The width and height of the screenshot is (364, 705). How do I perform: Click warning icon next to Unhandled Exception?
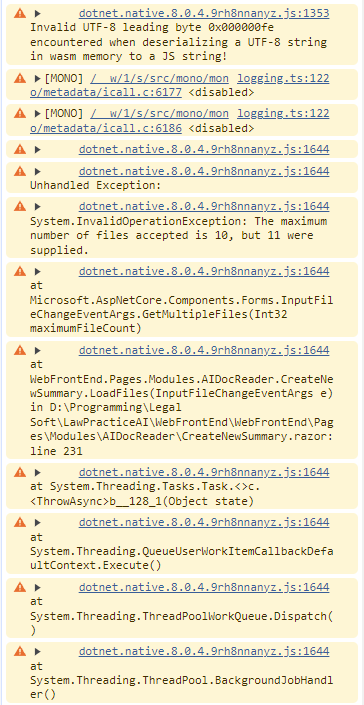tap(20, 171)
